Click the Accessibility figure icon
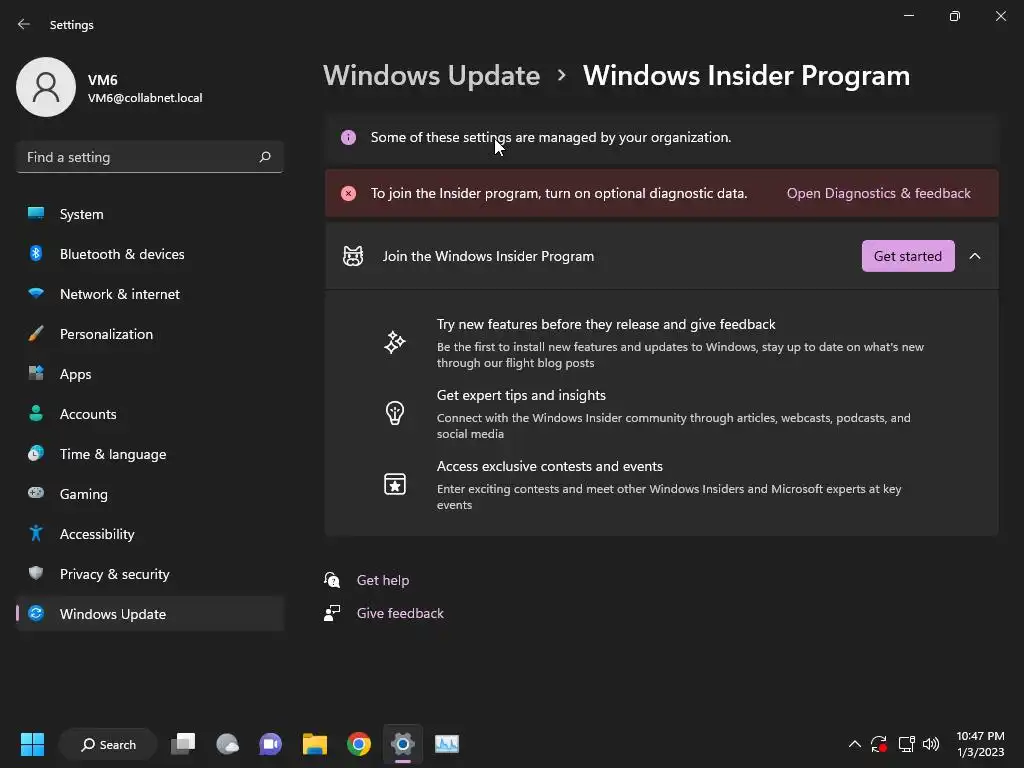Screen dimensions: 1024x768 (36, 534)
